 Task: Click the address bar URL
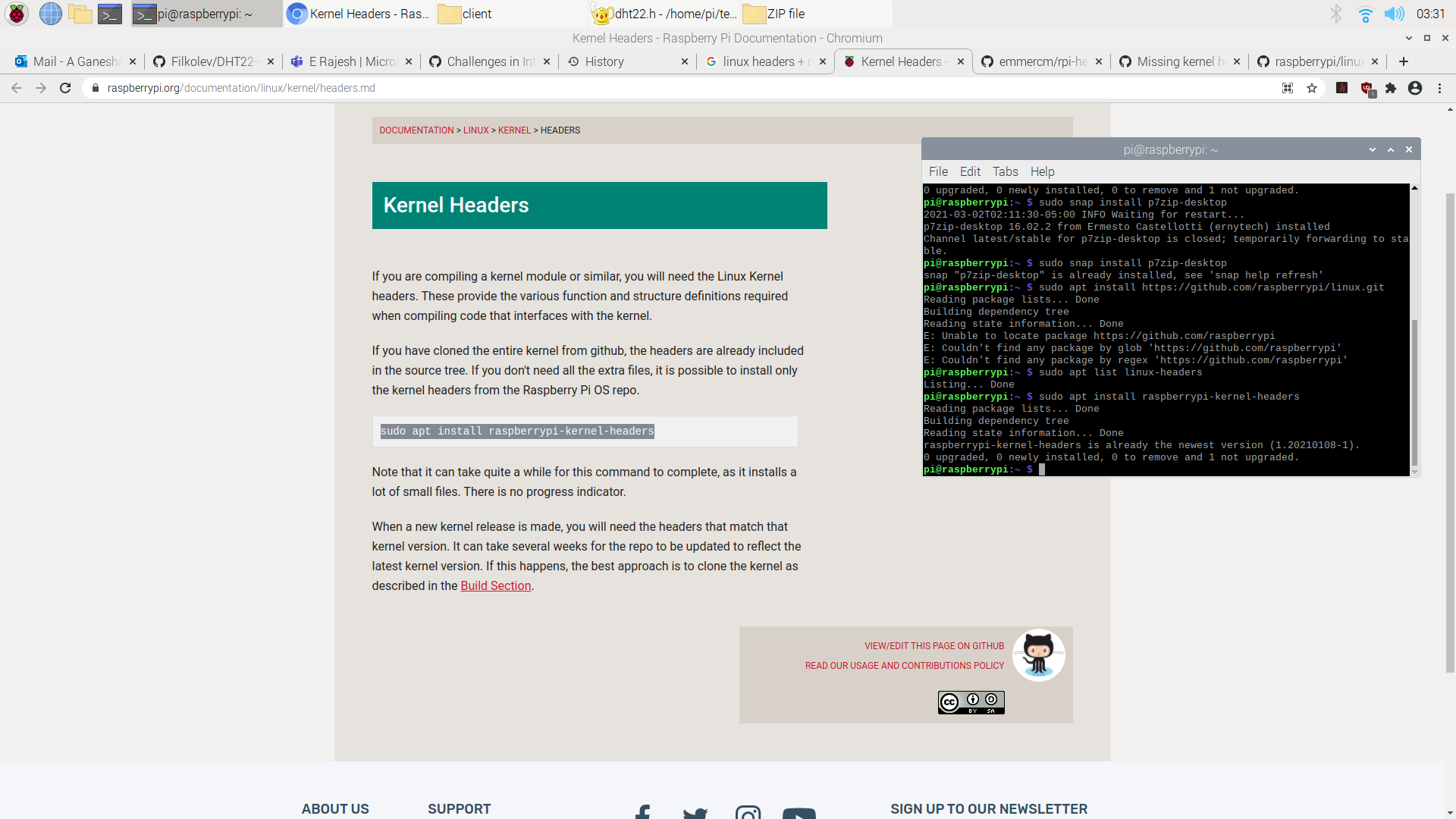coord(241,88)
